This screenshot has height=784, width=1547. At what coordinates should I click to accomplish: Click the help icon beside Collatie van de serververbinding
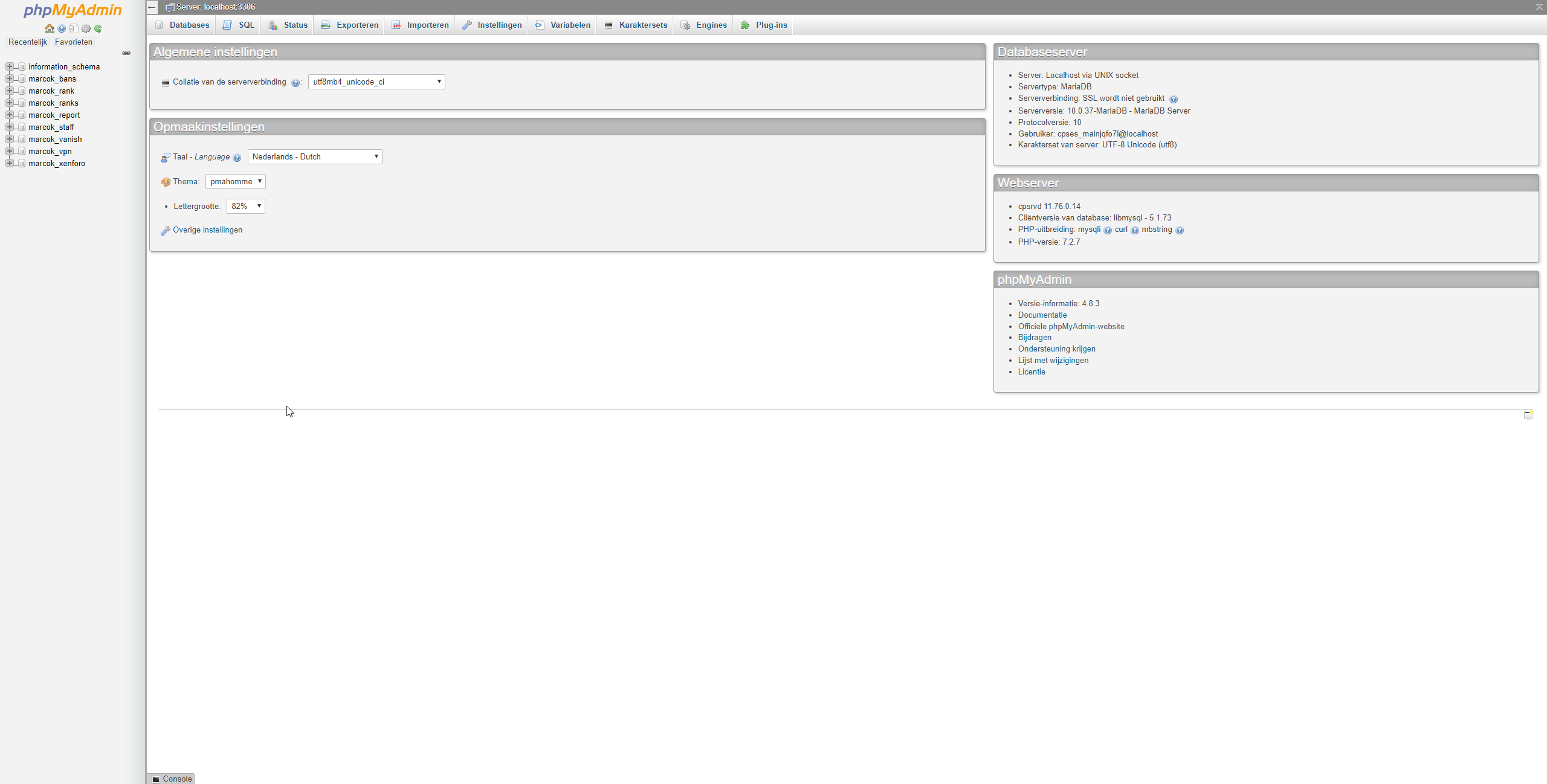click(x=295, y=83)
